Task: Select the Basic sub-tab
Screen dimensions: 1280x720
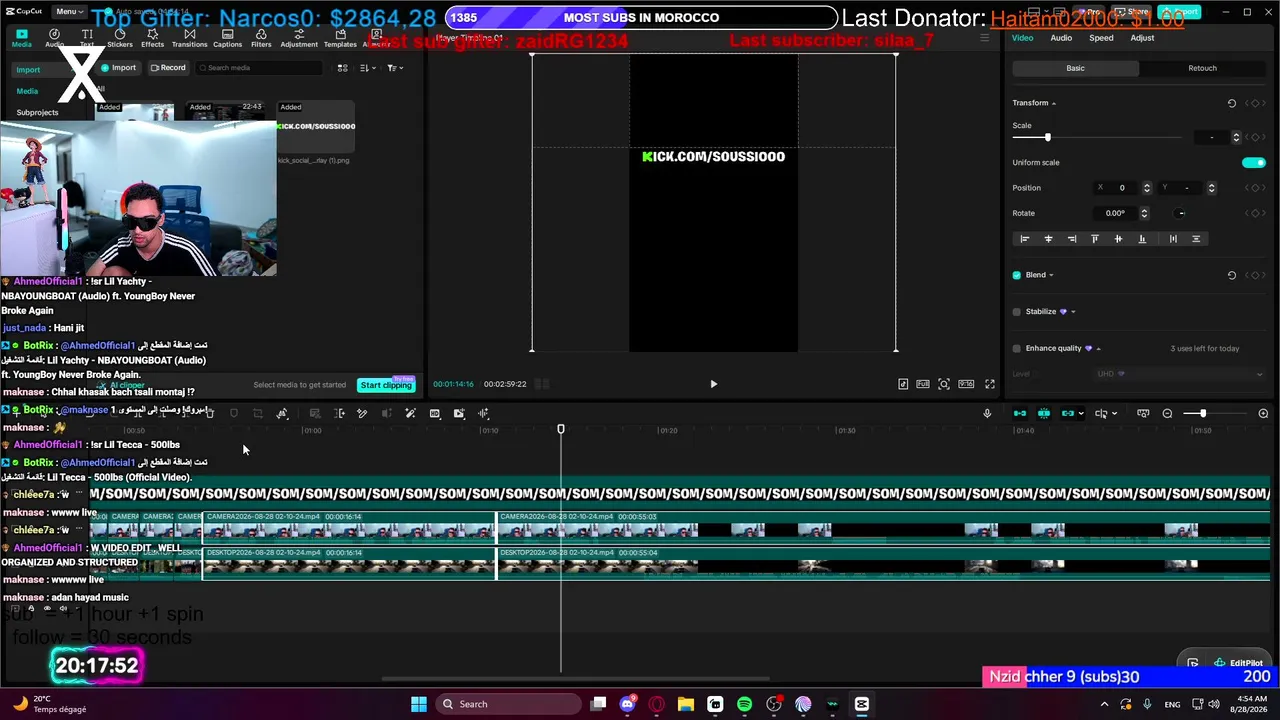Action: click(1075, 68)
